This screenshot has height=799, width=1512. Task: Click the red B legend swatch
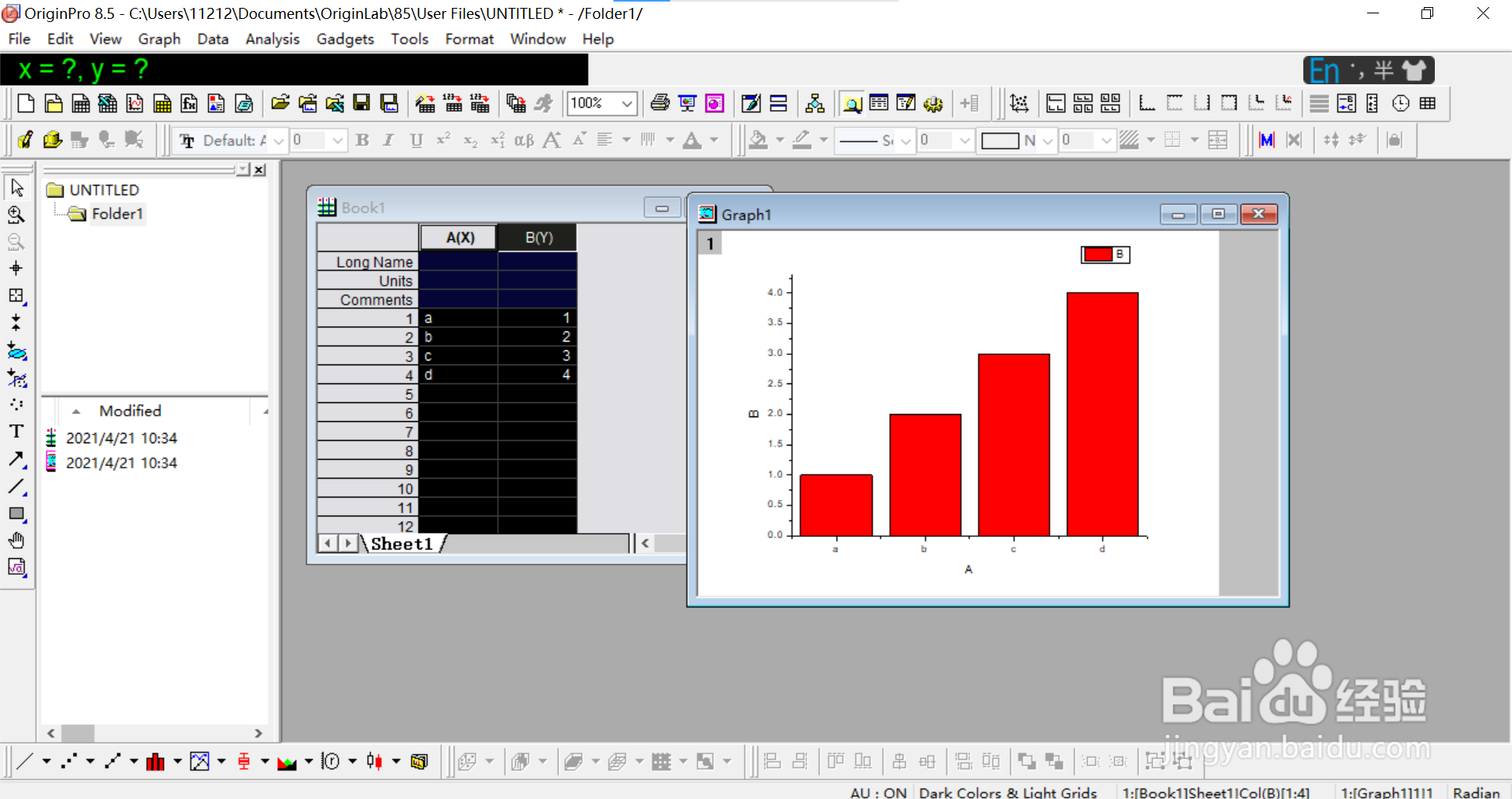click(1097, 254)
